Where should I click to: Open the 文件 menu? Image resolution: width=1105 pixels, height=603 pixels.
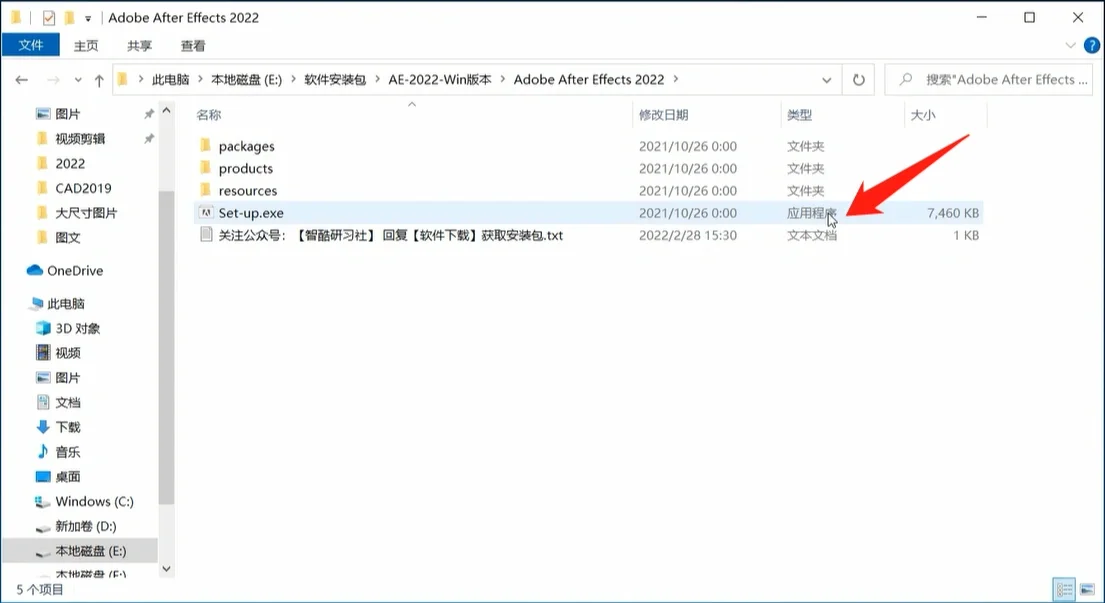(31, 44)
